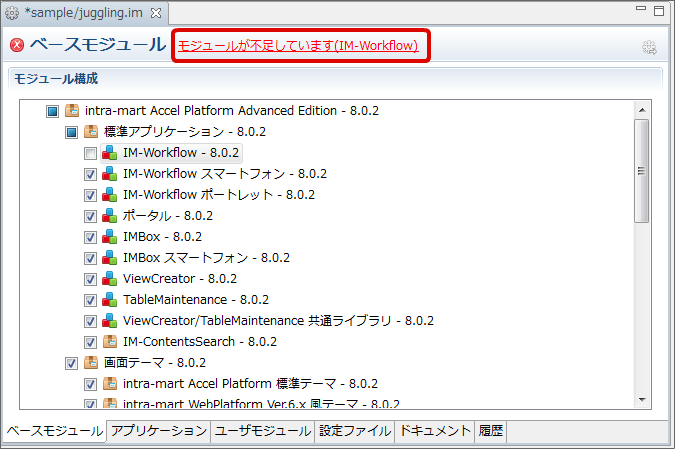Click the blocks icon for IM-Workflow スマートフォン
Image resolution: width=675 pixels, height=449 pixels.
coord(110,174)
